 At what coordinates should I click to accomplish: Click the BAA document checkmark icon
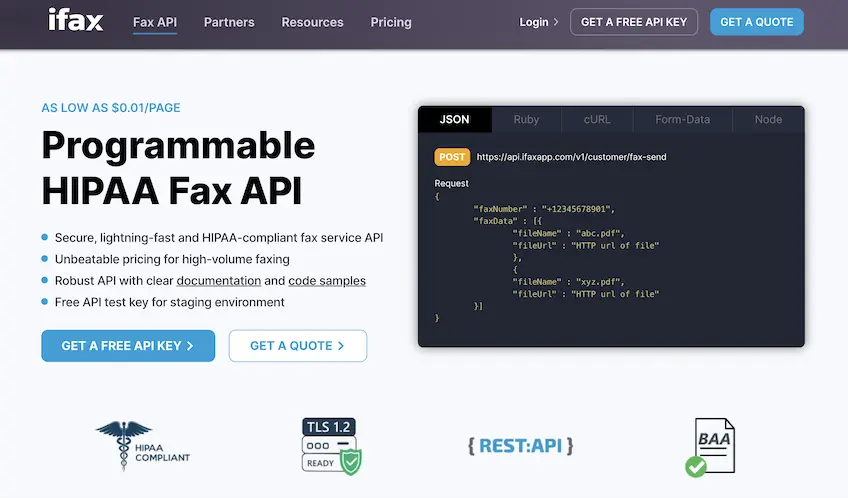tap(711, 446)
